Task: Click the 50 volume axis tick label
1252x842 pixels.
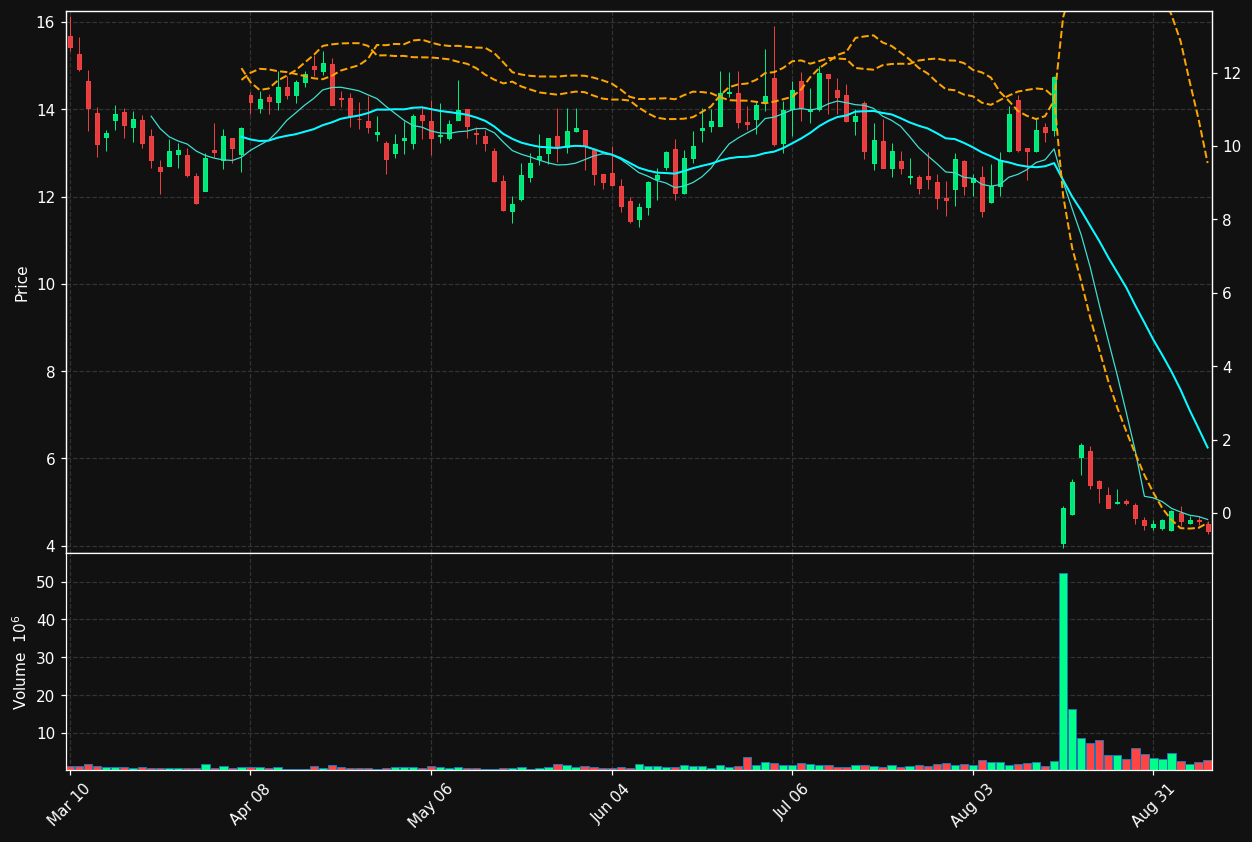Action: pos(47,582)
